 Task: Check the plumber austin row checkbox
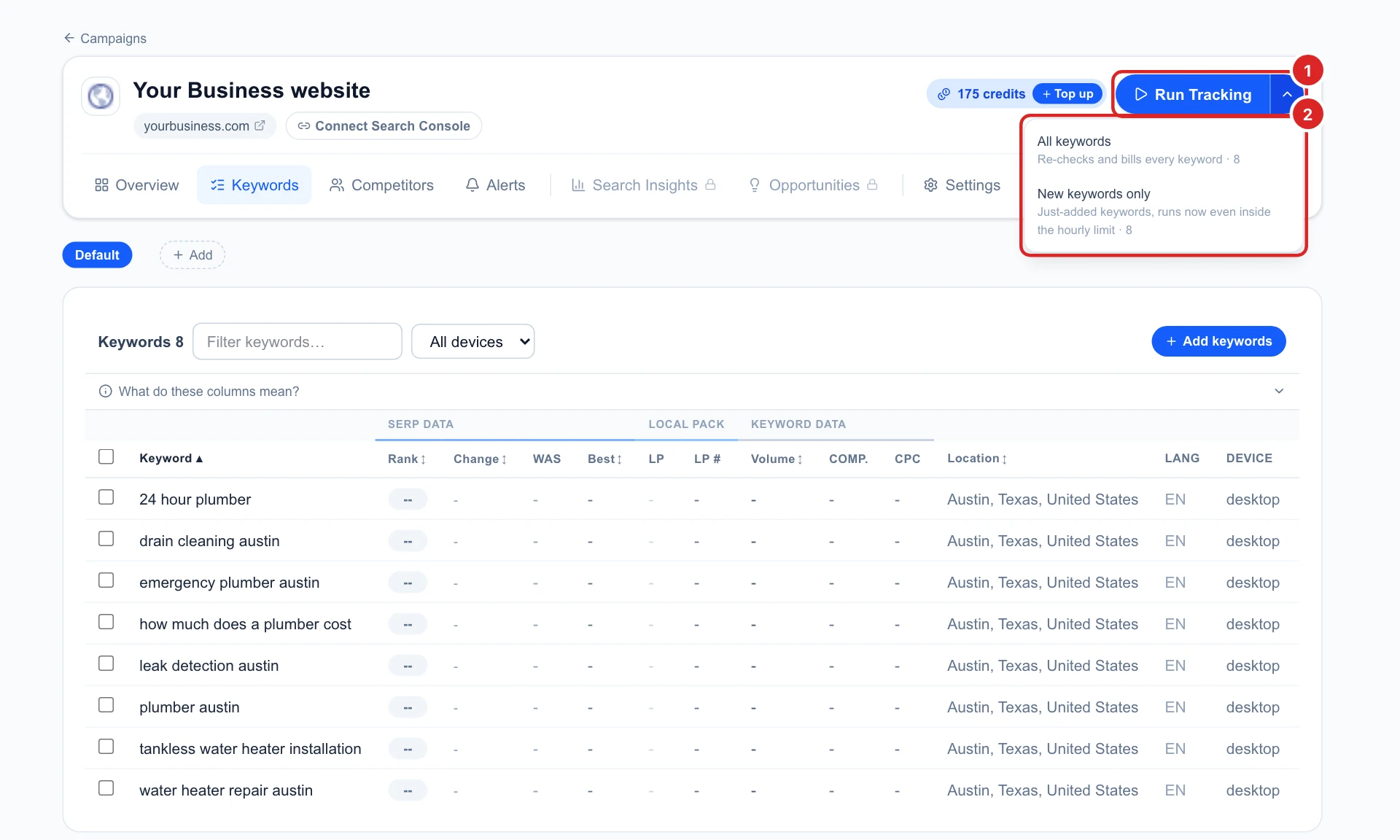pyautogui.click(x=106, y=705)
